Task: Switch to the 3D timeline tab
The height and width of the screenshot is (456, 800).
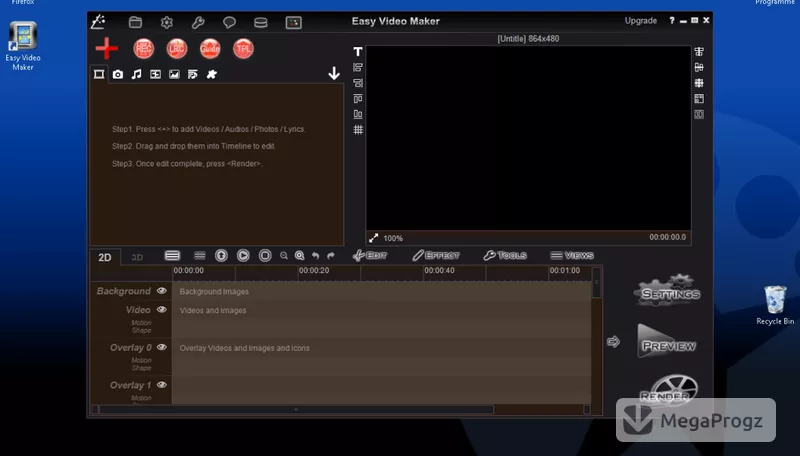Action: point(137,257)
